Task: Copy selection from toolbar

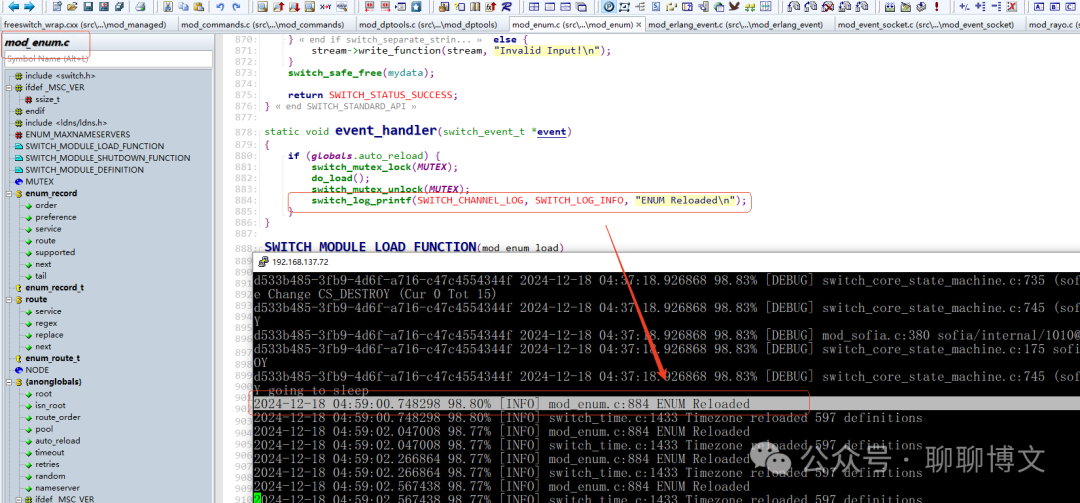Action: click(x=183, y=7)
